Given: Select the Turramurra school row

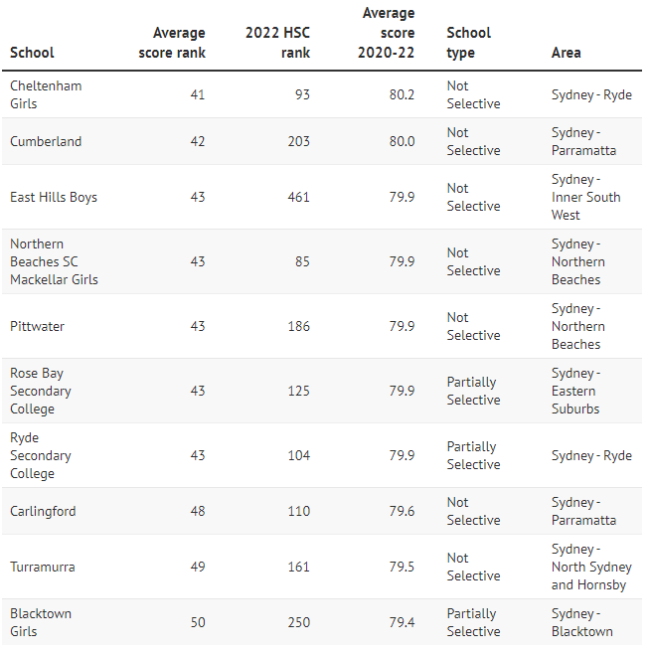Looking at the screenshot, I should (322, 567).
